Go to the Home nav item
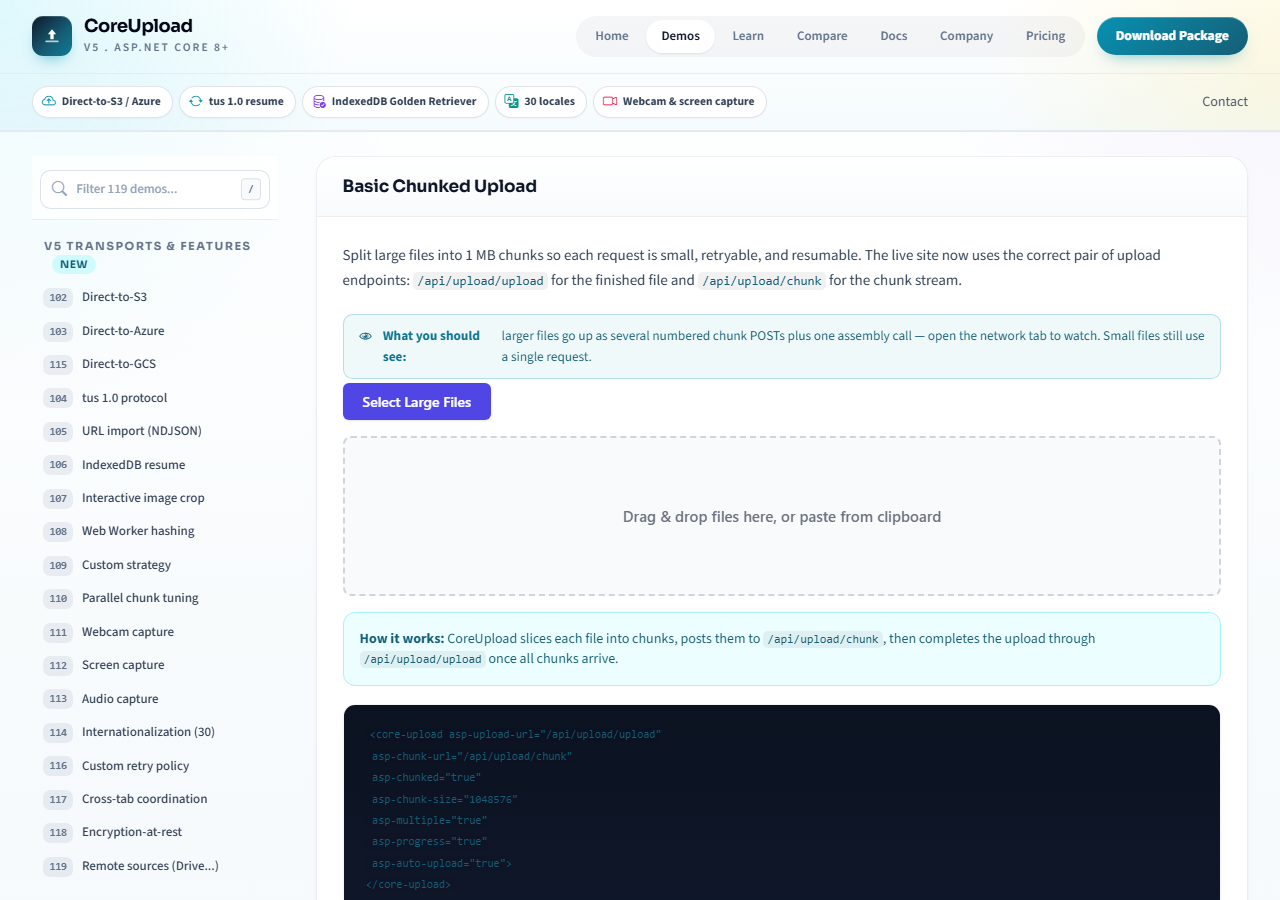The width and height of the screenshot is (1280, 900). pyautogui.click(x=612, y=36)
